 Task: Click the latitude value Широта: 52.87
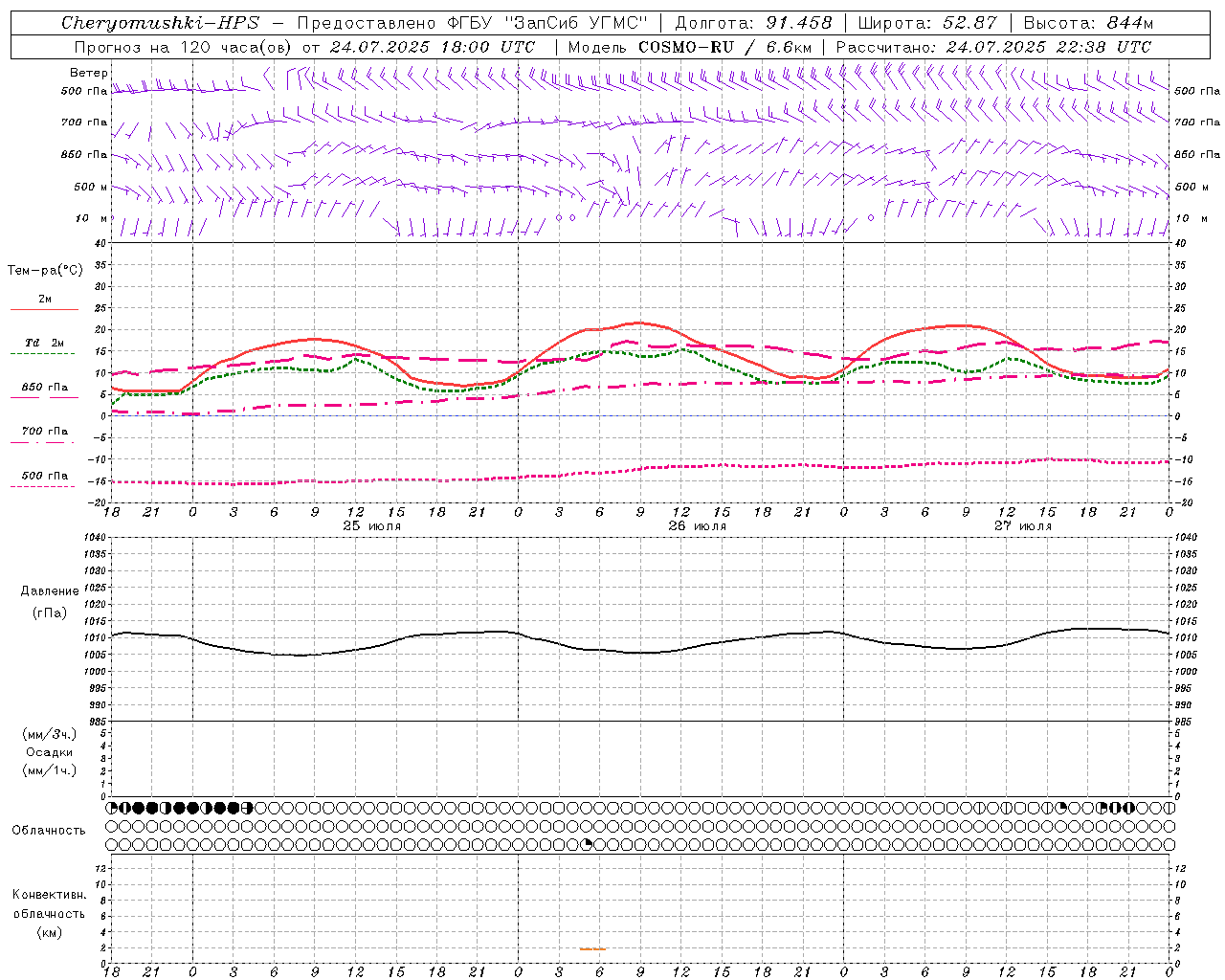pyautogui.click(x=927, y=23)
